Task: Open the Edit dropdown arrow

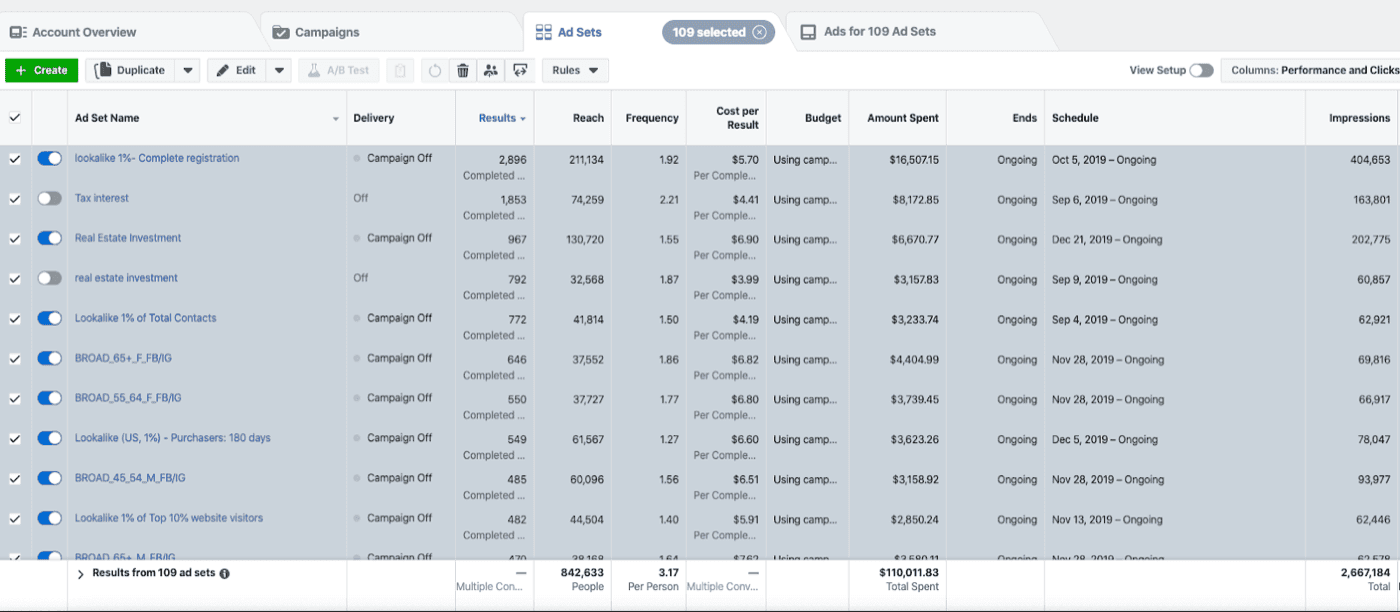Action: 279,71
